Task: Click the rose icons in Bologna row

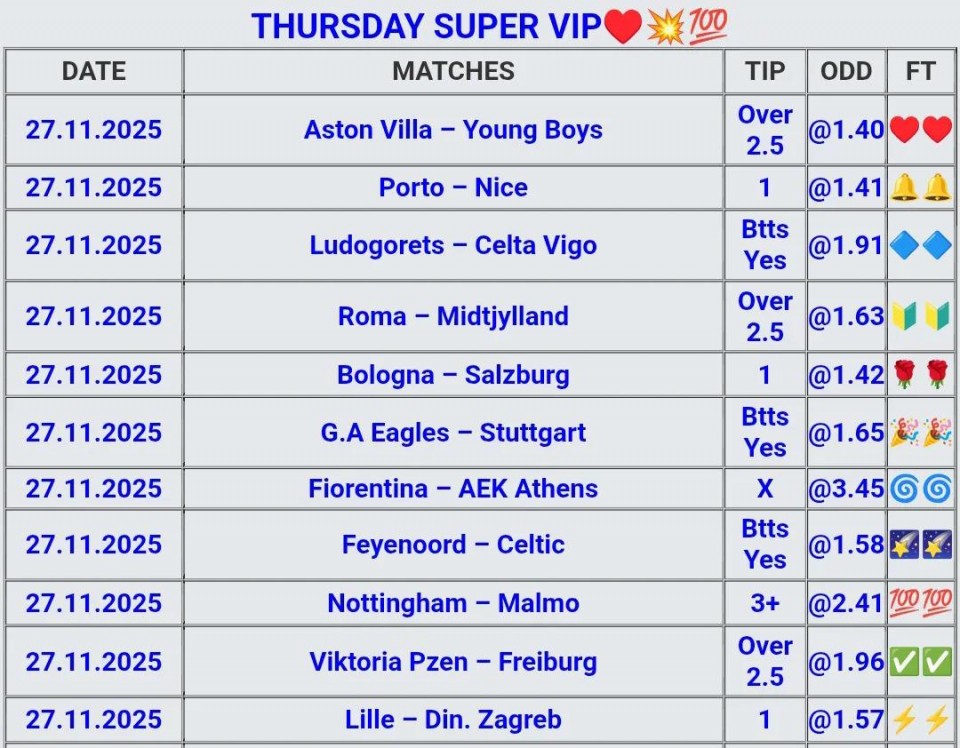Action: (920, 375)
